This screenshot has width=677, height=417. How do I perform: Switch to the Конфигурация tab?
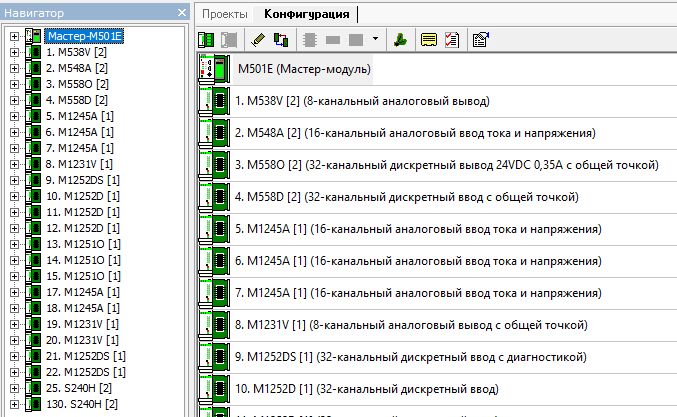tap(307, 14)
